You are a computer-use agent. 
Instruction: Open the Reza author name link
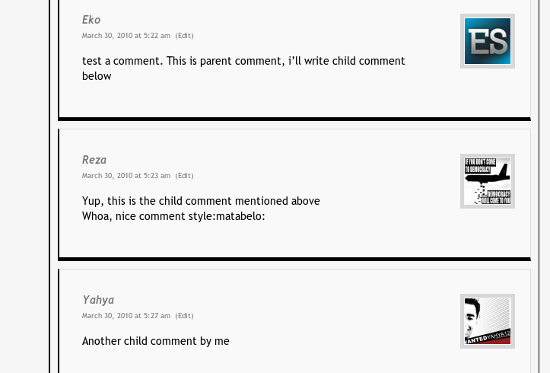tap(94, 160)
